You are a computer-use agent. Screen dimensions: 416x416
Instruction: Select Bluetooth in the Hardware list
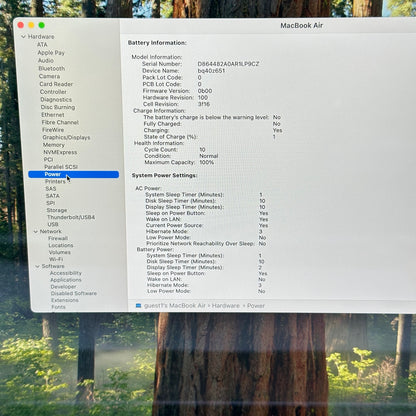[52, 68]
